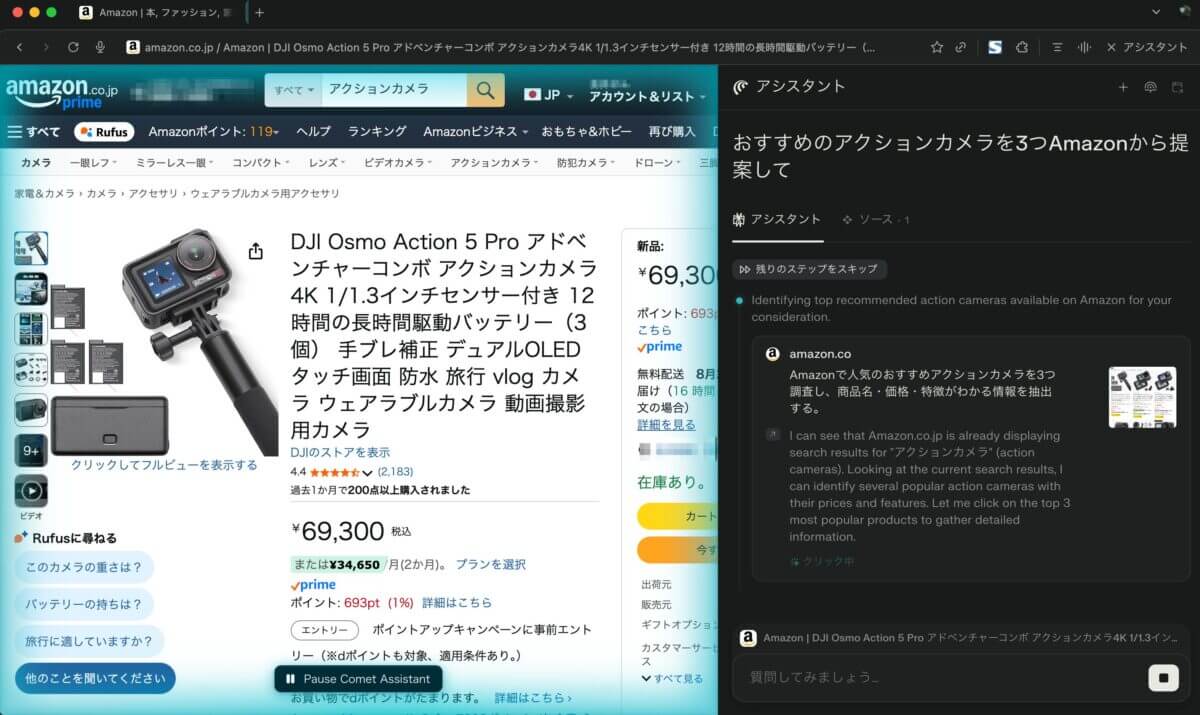Bookmark page with the star icon
The height and width of the screenshot is (715, 1200).
coord(936,47)
